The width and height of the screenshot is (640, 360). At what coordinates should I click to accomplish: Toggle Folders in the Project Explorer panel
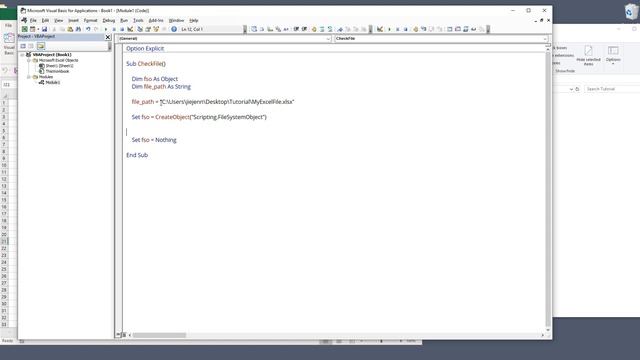coord(41,46)
